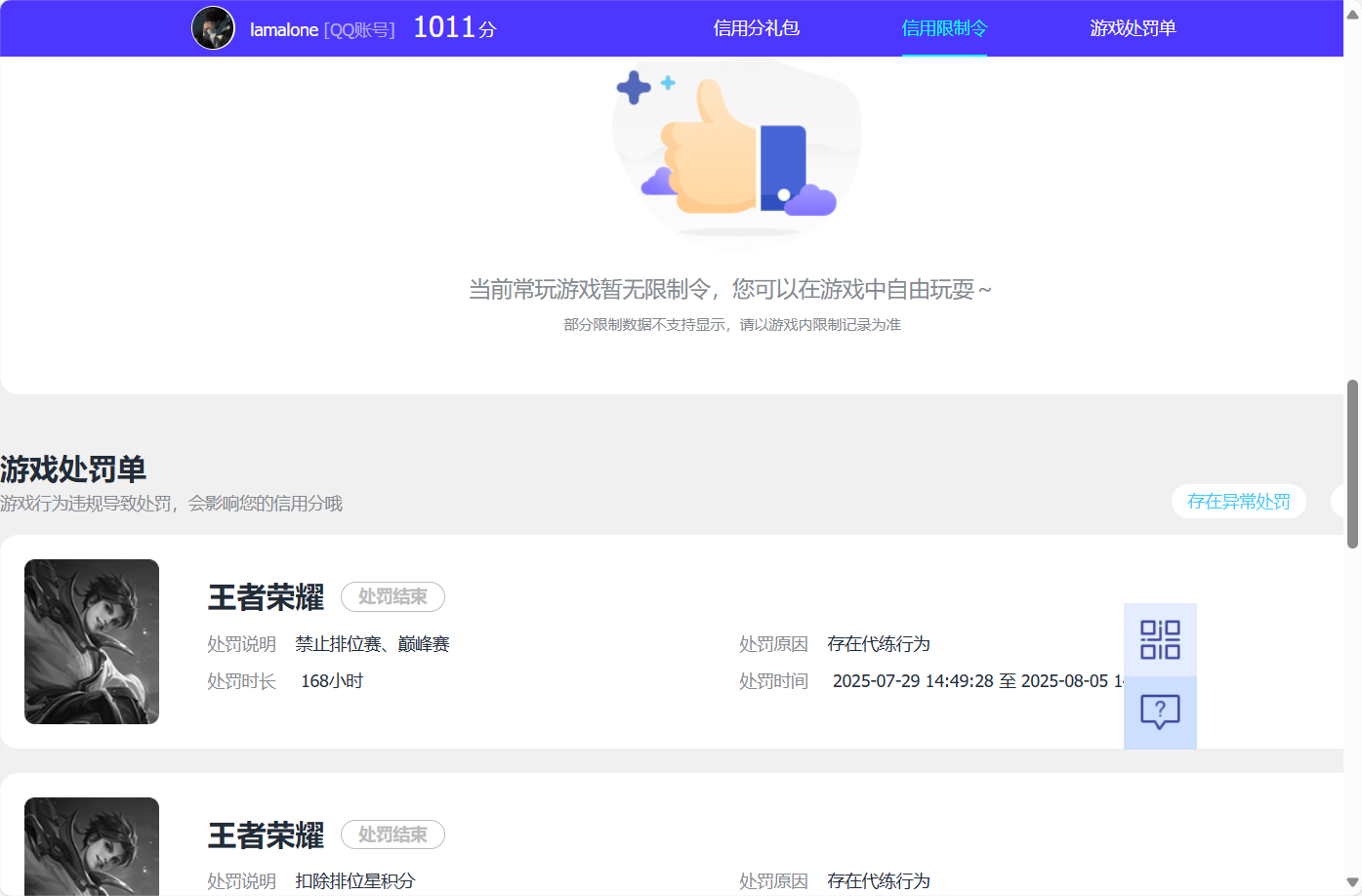Click the 168小时 penalty duration
1362x896 pixels.
click(x=332, y=681)
